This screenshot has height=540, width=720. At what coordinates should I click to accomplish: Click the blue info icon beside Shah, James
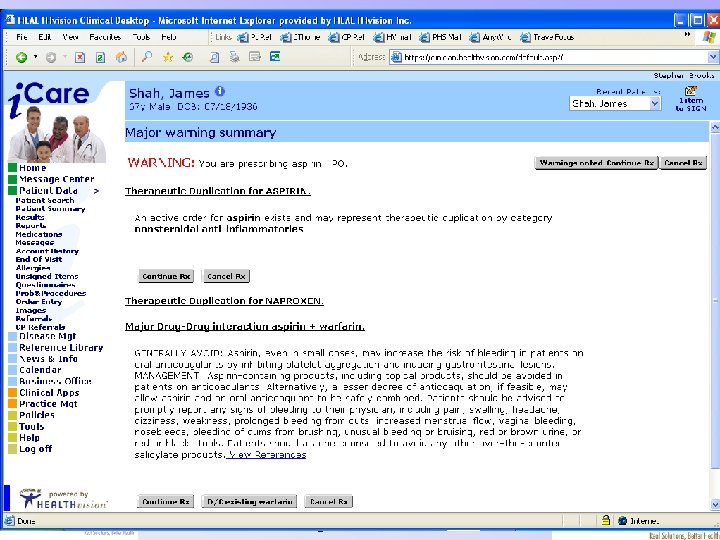click(220, 91)
